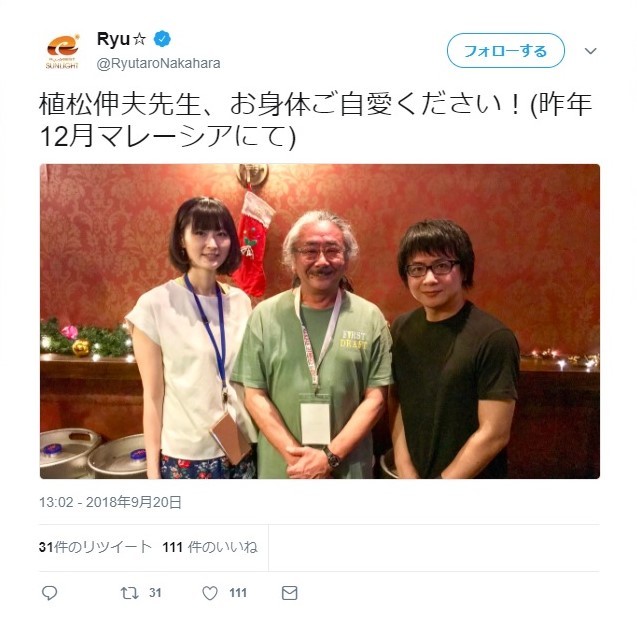
Task: Like the tweet with the heart icon
Action: tap(210, 593)
